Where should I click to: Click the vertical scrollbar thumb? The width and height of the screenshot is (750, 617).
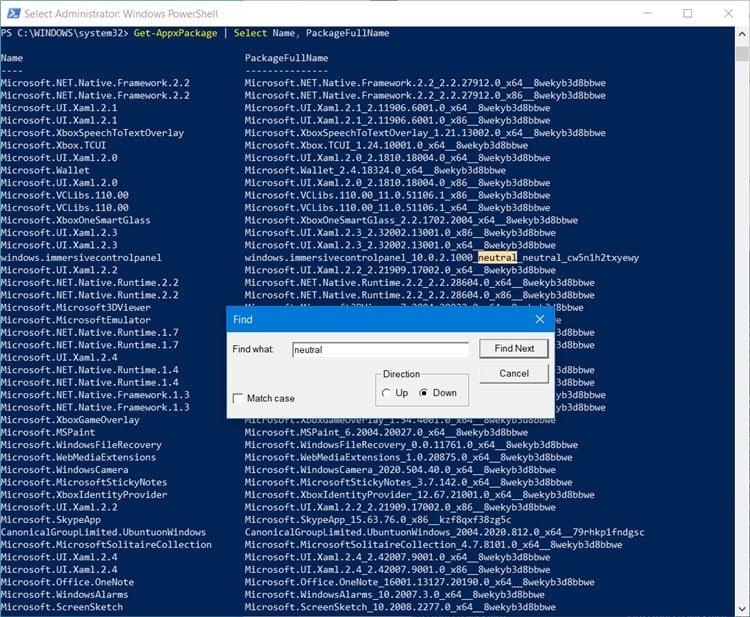click(x=742, y=54)
